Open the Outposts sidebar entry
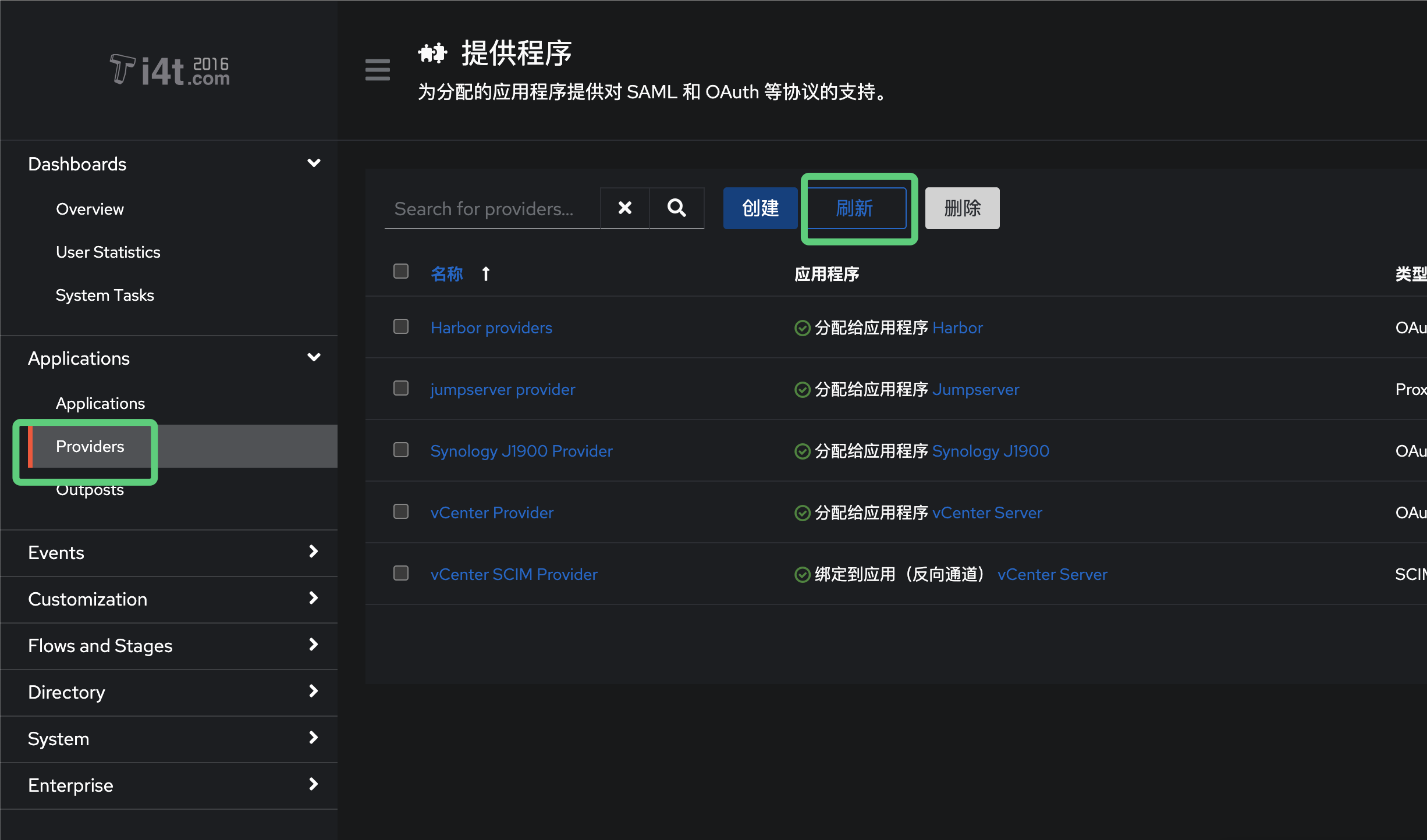 (x=90, y=489)
